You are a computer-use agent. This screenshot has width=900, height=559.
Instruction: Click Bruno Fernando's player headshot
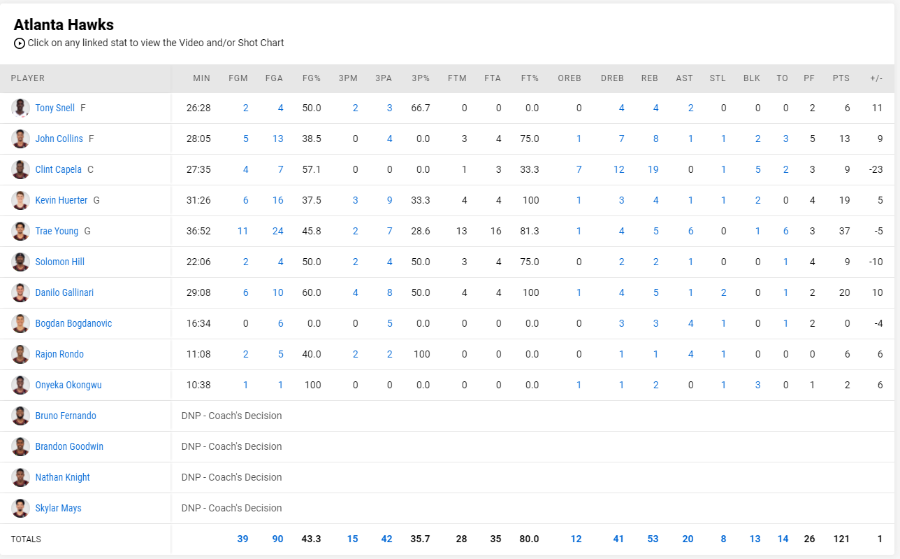click(x=20, y=416)
